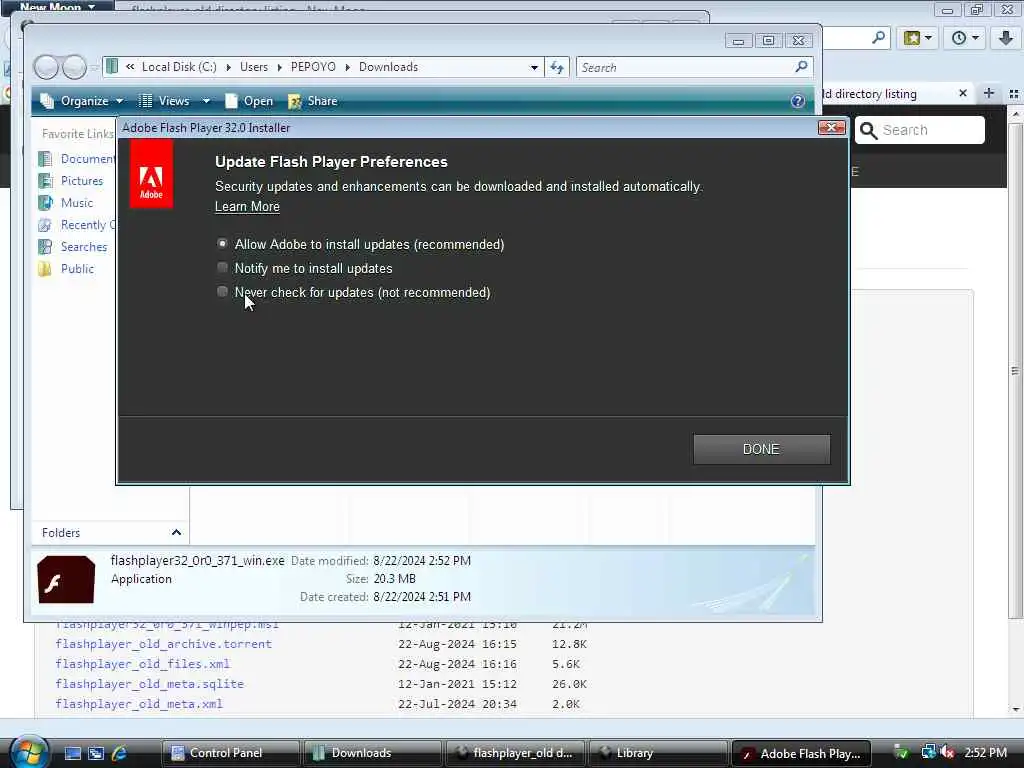
Task: Click the Explorer search magnifier icon
Action: 801,67
